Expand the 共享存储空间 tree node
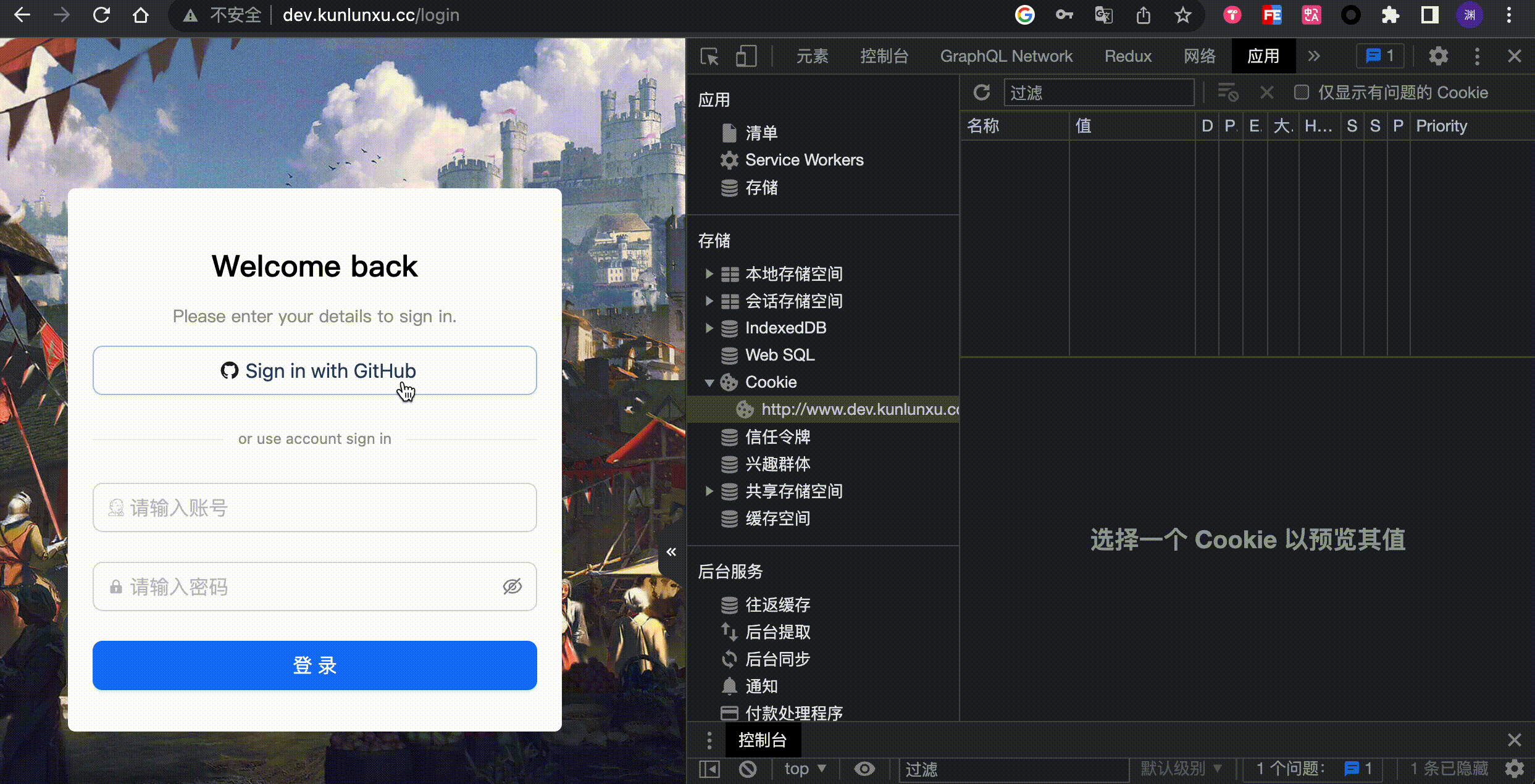 click(709, 491)
